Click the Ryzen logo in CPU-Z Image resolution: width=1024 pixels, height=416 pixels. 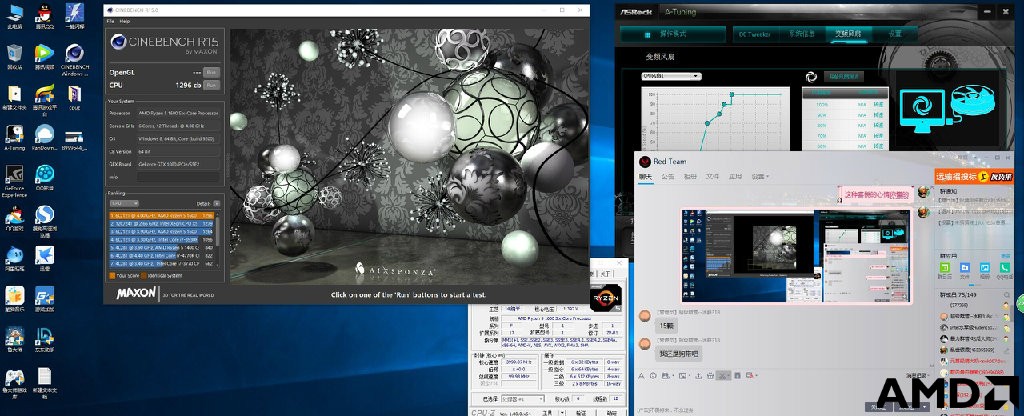(604, 298)
